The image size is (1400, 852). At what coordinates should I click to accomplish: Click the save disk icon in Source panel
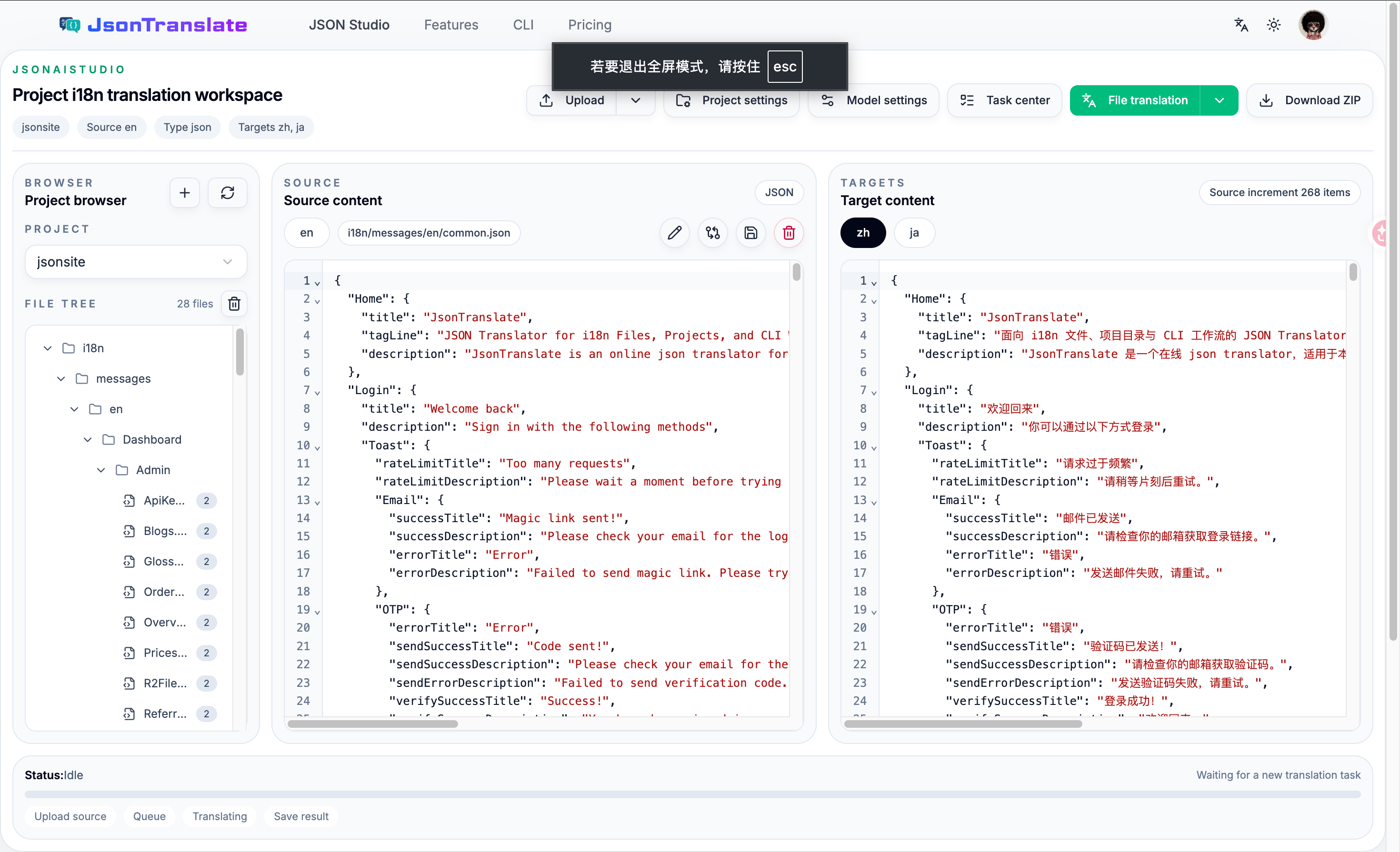(750, 233)
